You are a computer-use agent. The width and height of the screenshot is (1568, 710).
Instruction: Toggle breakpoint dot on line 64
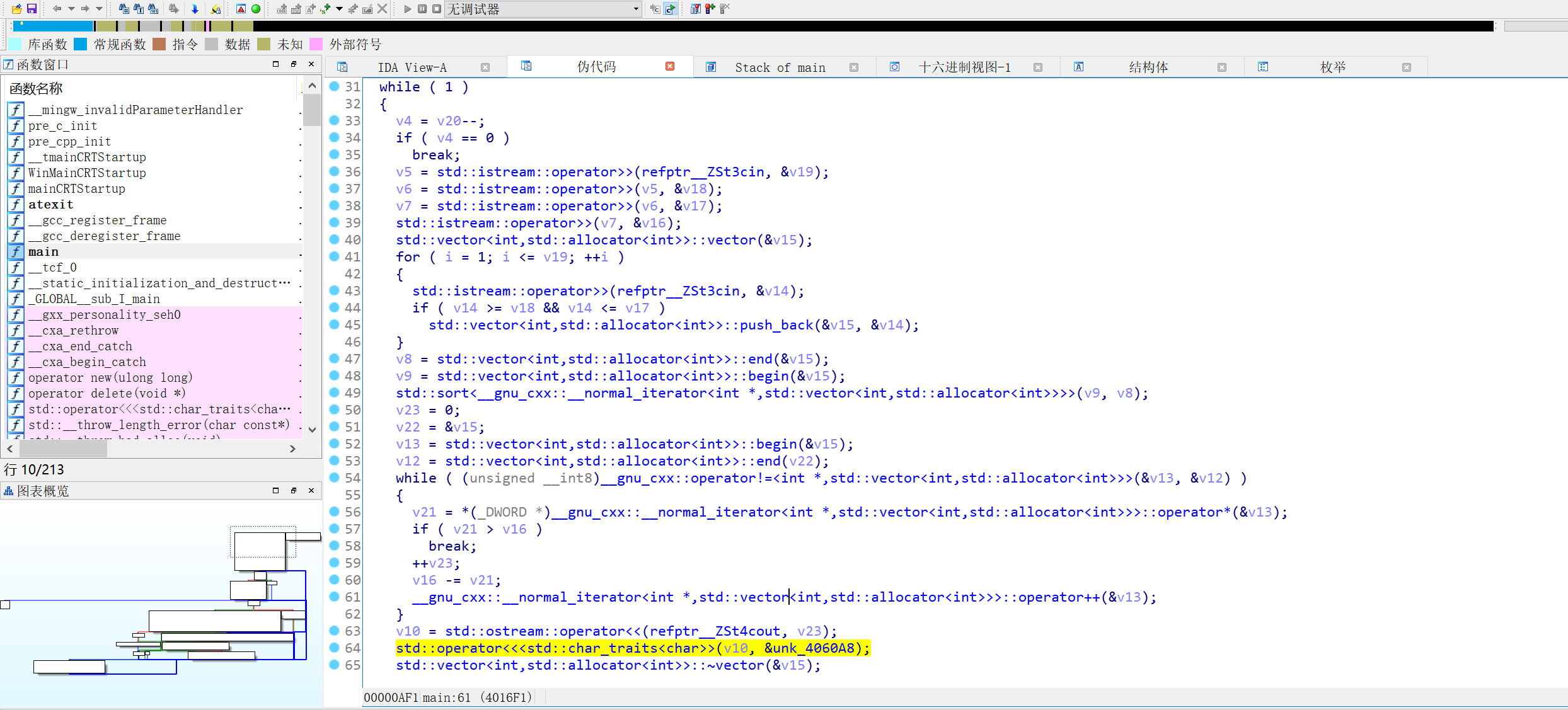(335, 648)
